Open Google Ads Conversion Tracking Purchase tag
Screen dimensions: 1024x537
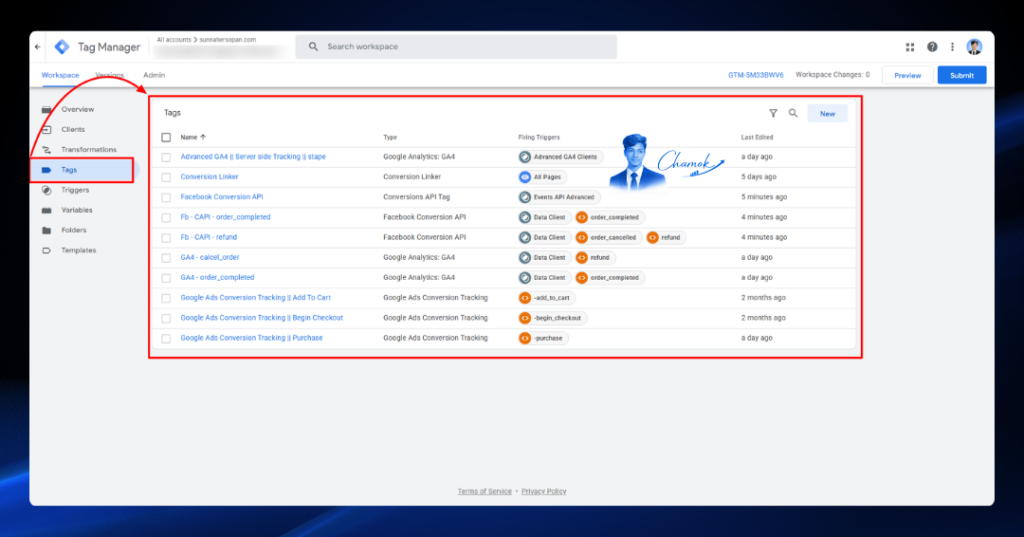[x=251, y=338]
